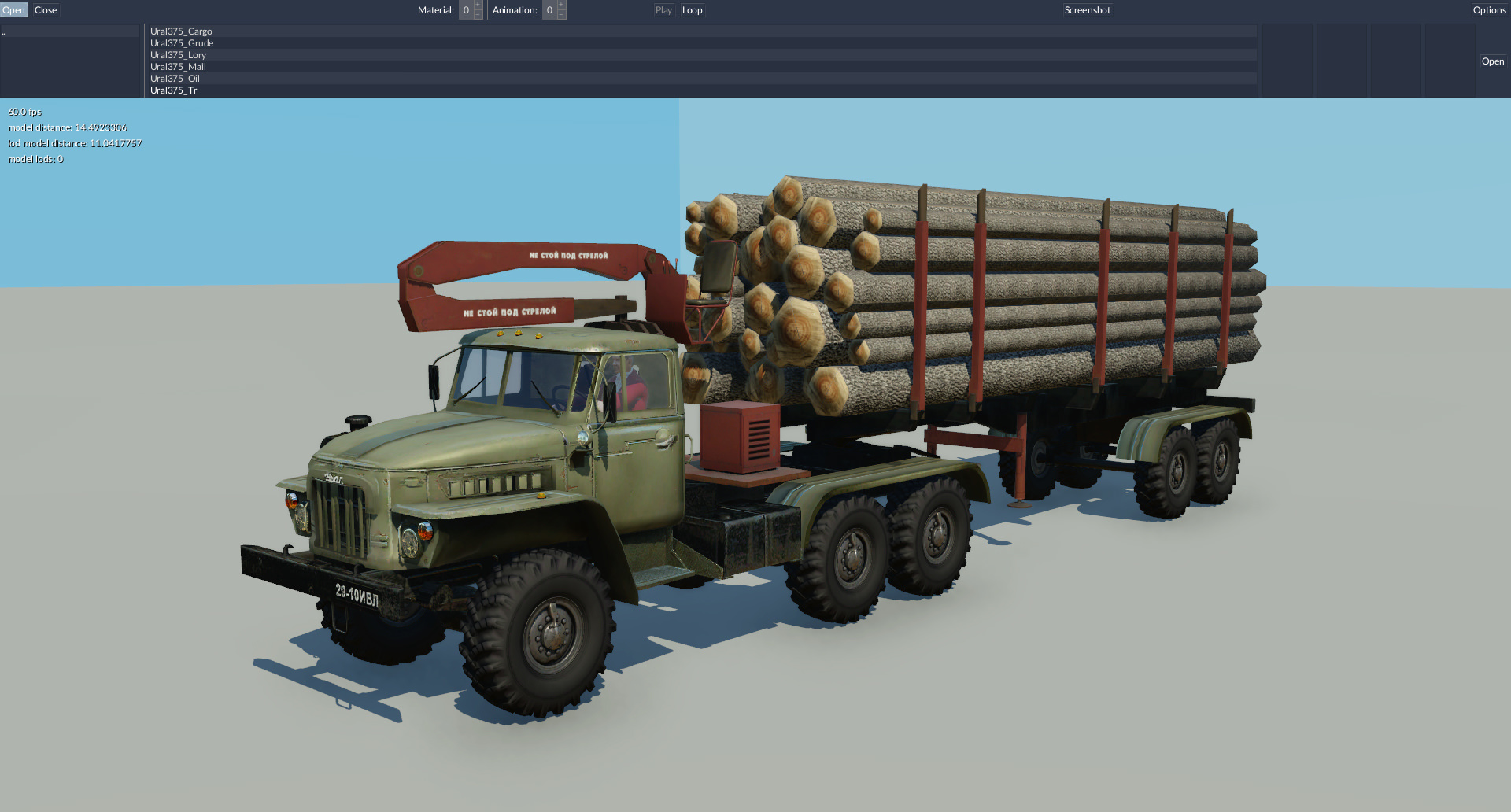Toggle the Loop playback button

(692, 10)
